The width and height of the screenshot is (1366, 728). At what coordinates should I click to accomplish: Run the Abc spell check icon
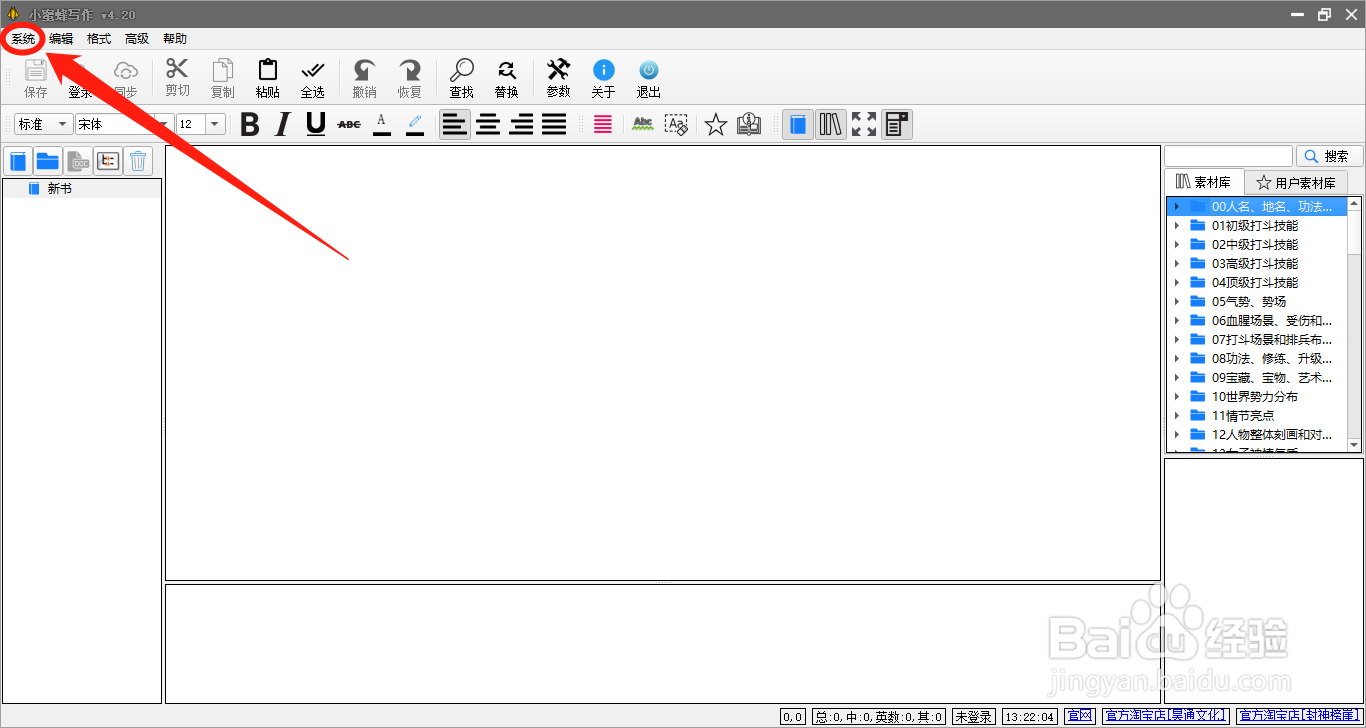[643, 124]
